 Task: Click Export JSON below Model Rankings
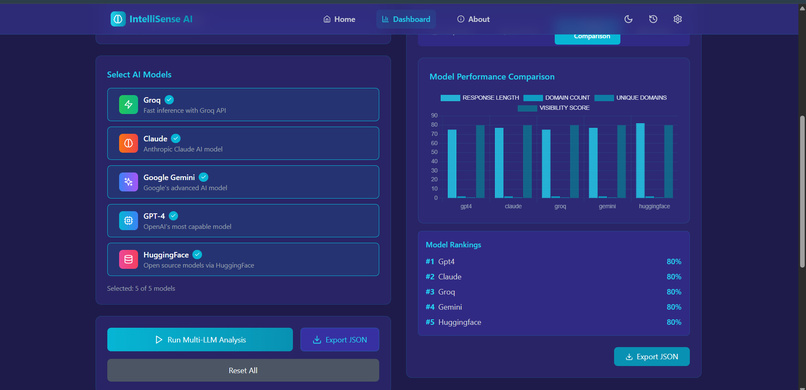coord(652,357)
